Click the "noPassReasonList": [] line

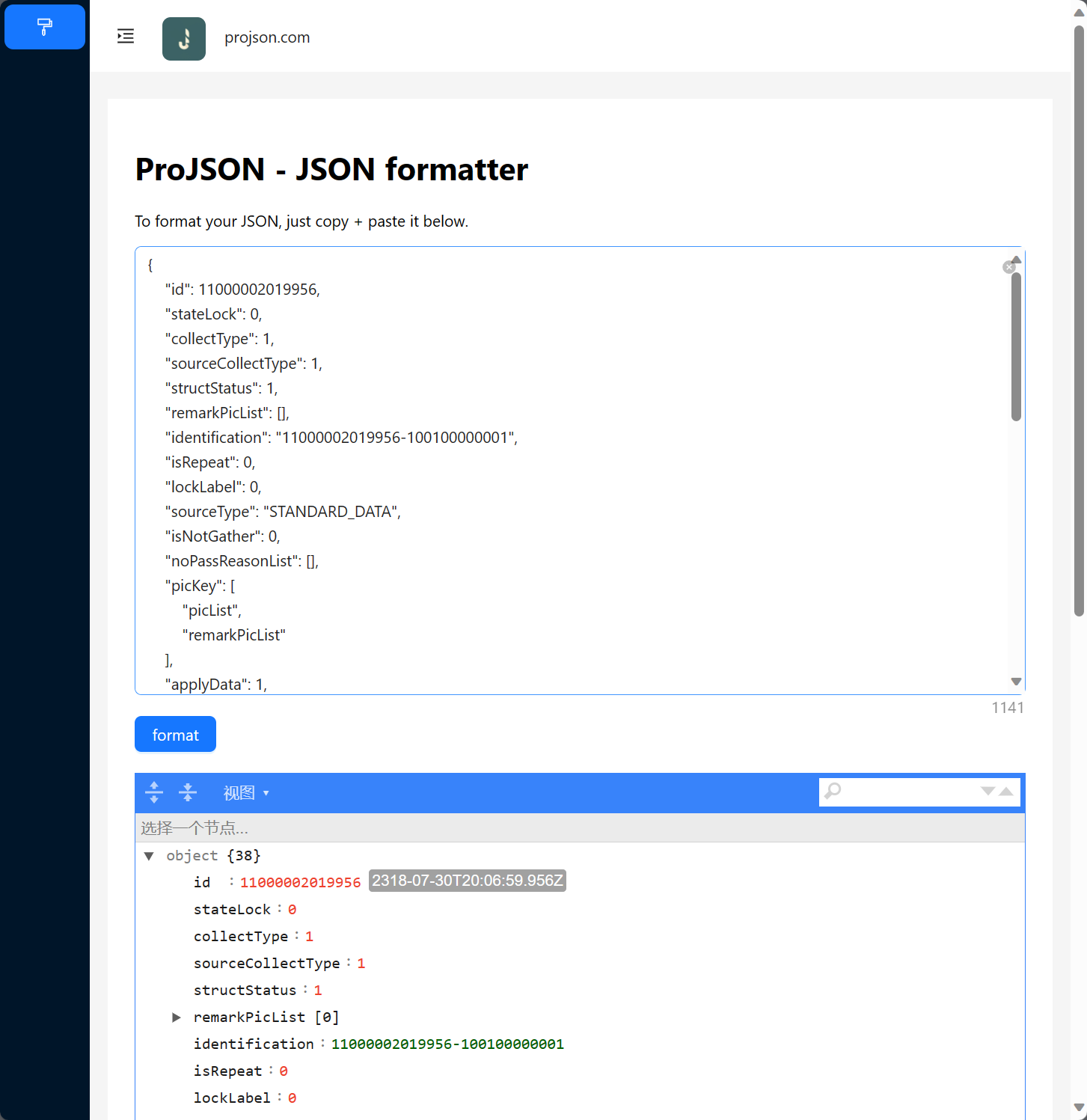(242, 561)
